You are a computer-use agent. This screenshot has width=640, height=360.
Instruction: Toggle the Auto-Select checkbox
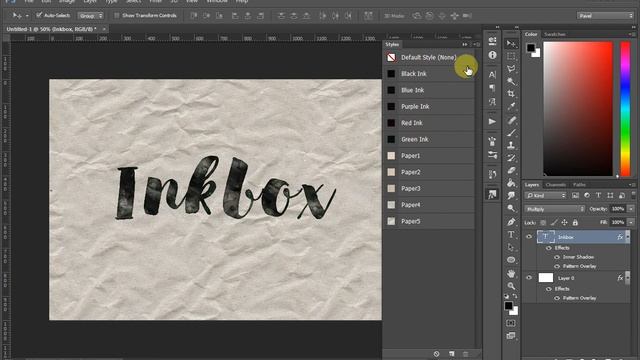(x=39, y=15)
